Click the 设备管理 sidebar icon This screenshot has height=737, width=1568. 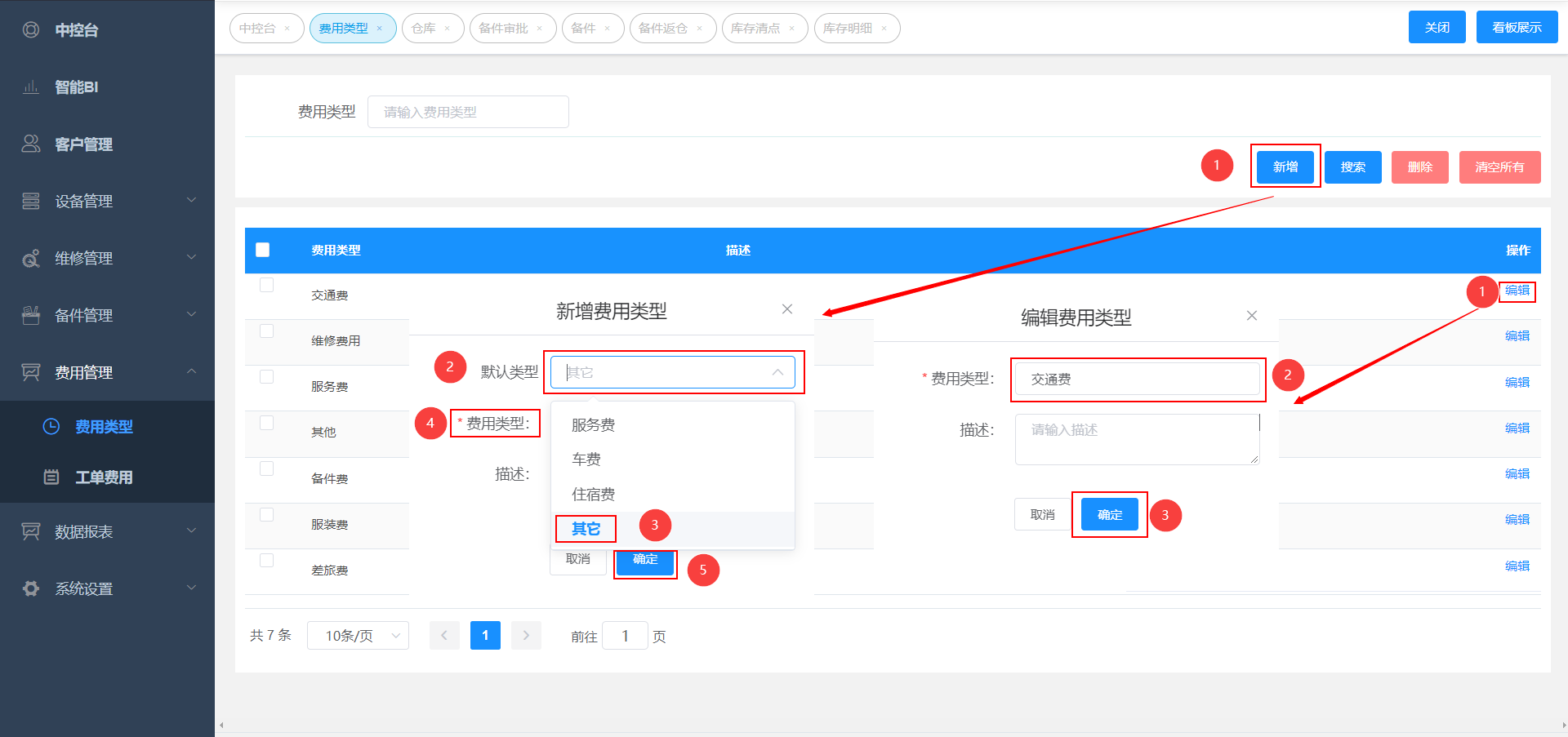pyautogui.click(x=31, y=202)
